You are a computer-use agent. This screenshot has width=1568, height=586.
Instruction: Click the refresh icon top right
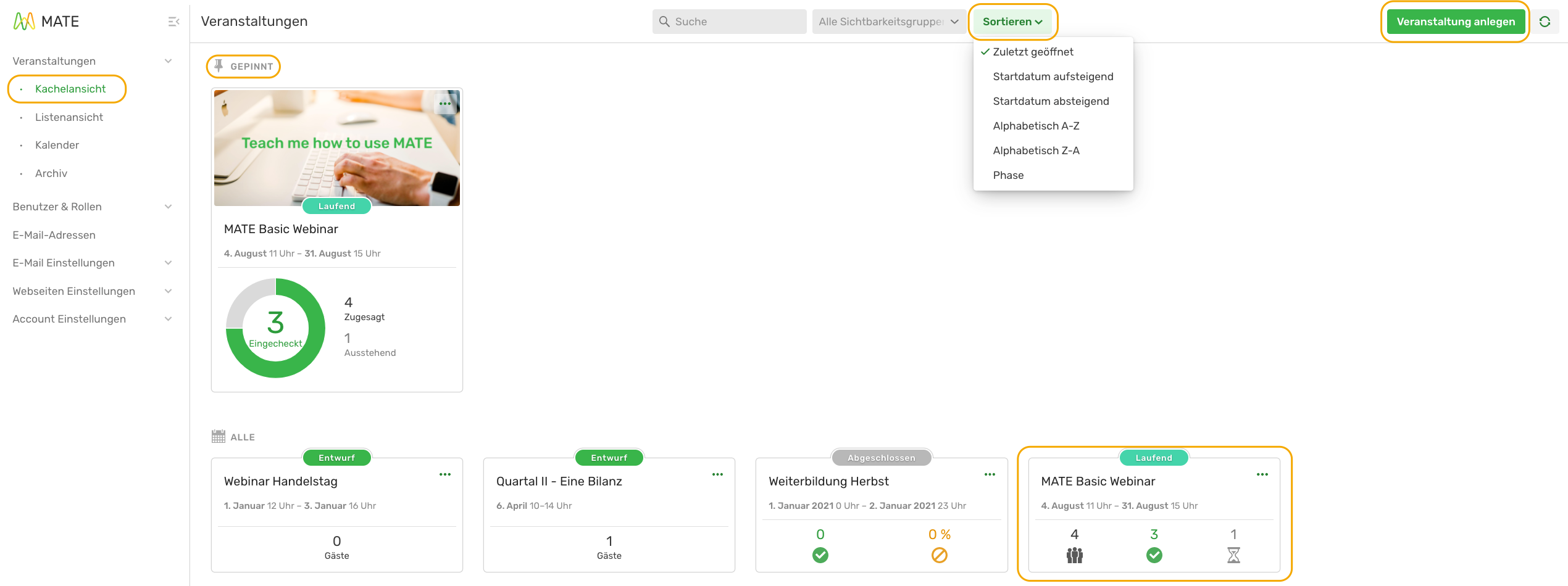click(x=1545, y=22)
